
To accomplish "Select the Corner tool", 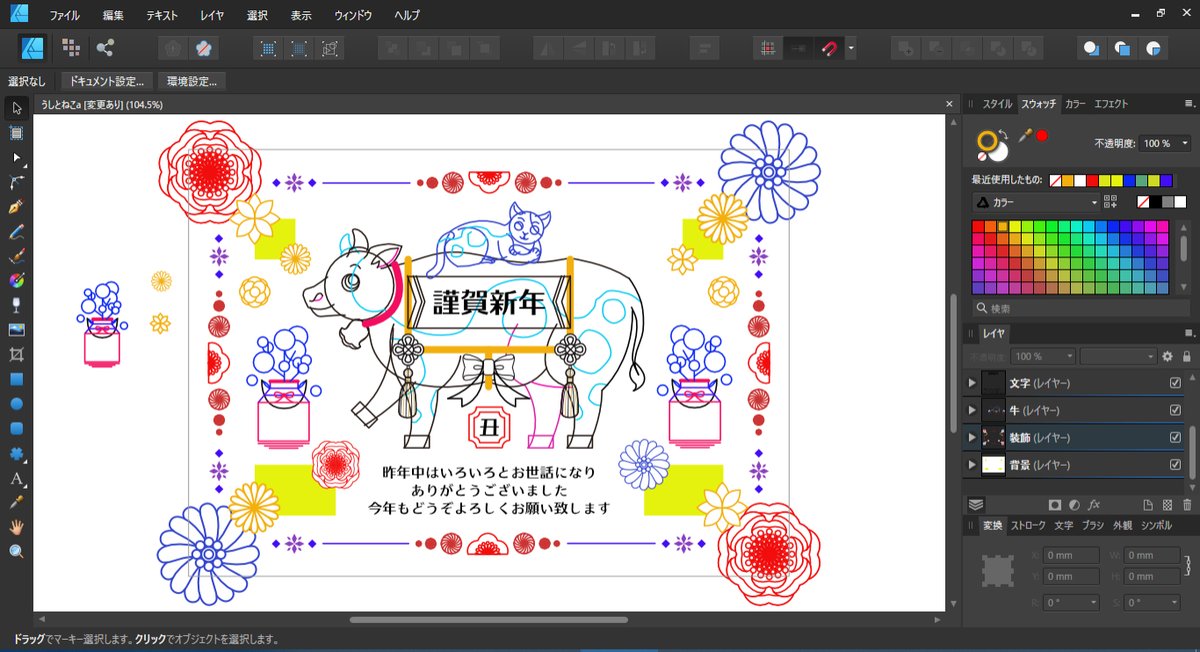I will click(x=16, y=182).
